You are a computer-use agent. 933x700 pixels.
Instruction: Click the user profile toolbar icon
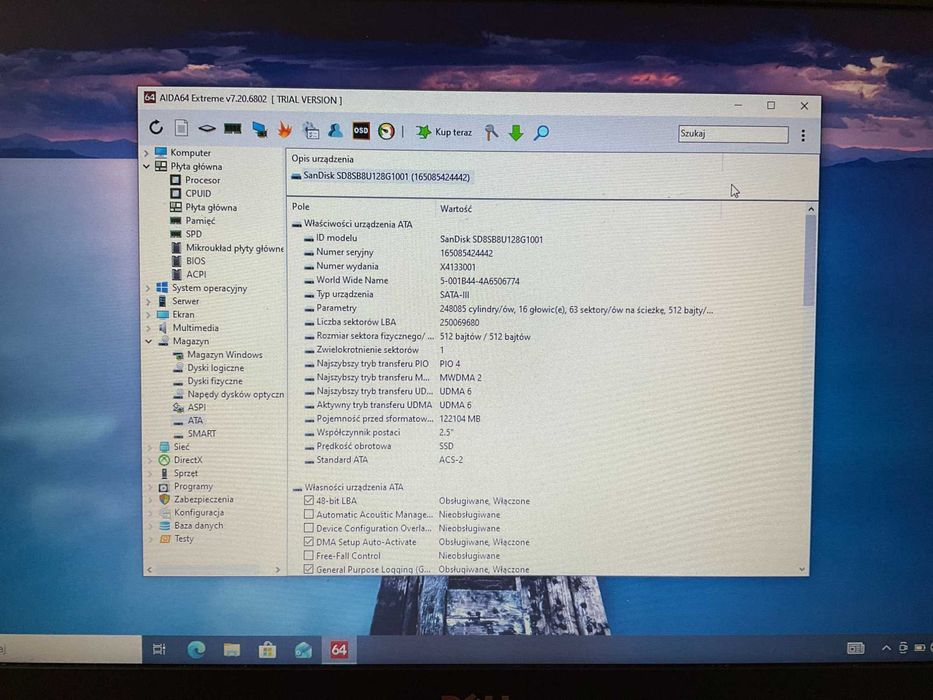[335, 130]
